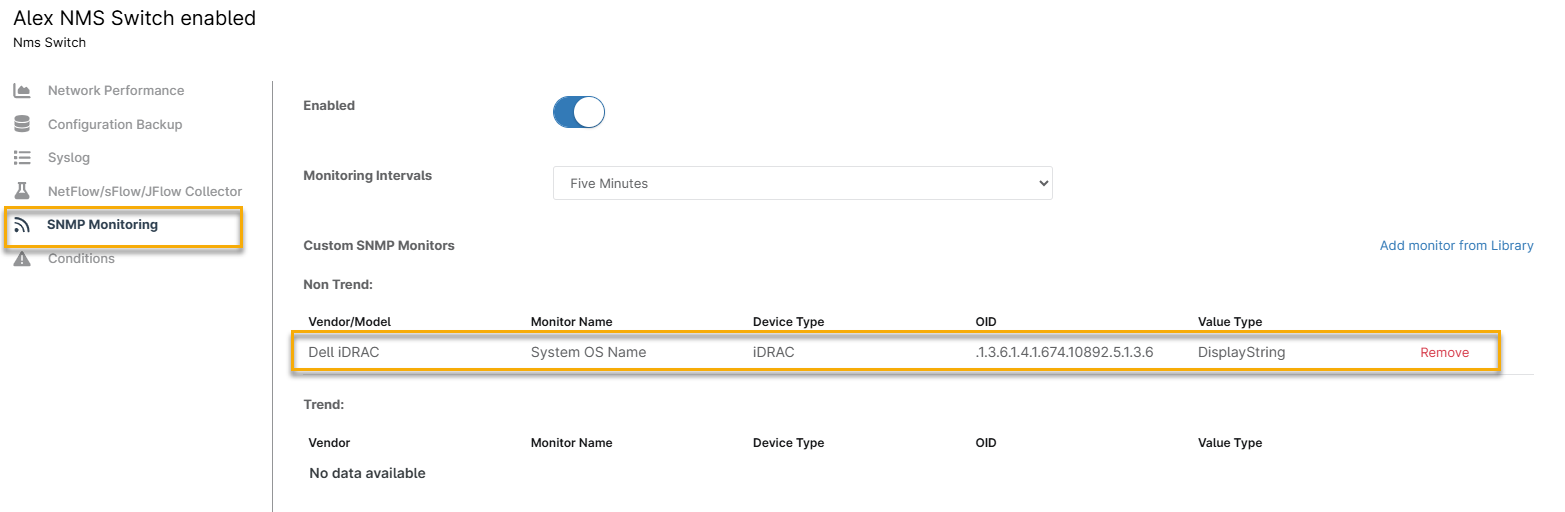Click the Vendor/Model column header
Screen dimensions: 1565x512
pyautogui.click(x=350, y=322)
